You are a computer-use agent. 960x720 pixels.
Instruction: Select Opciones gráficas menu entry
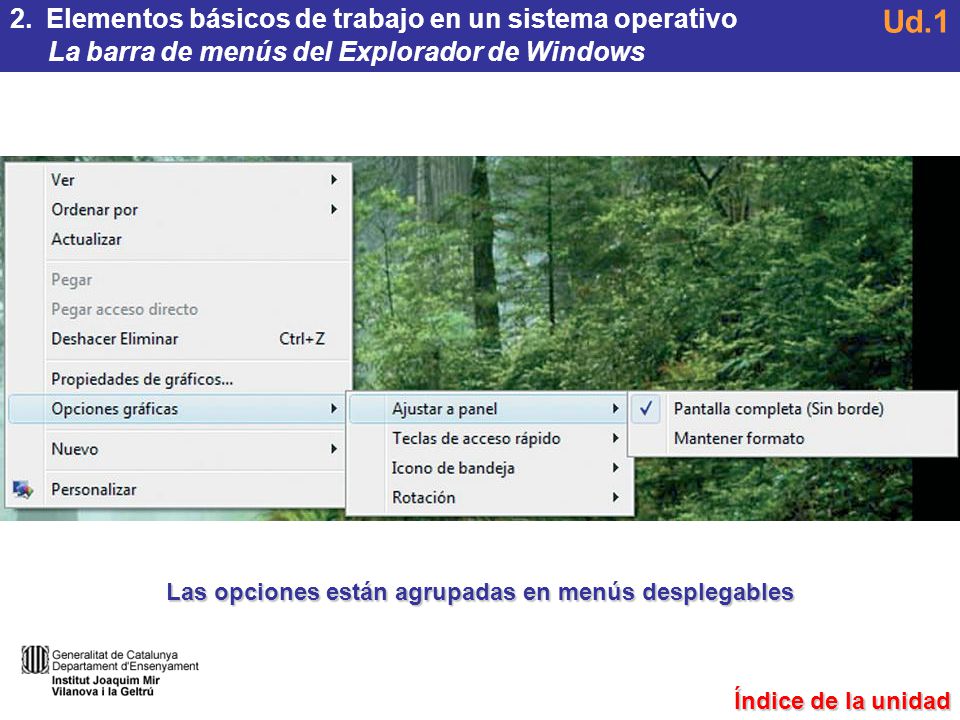179,408
